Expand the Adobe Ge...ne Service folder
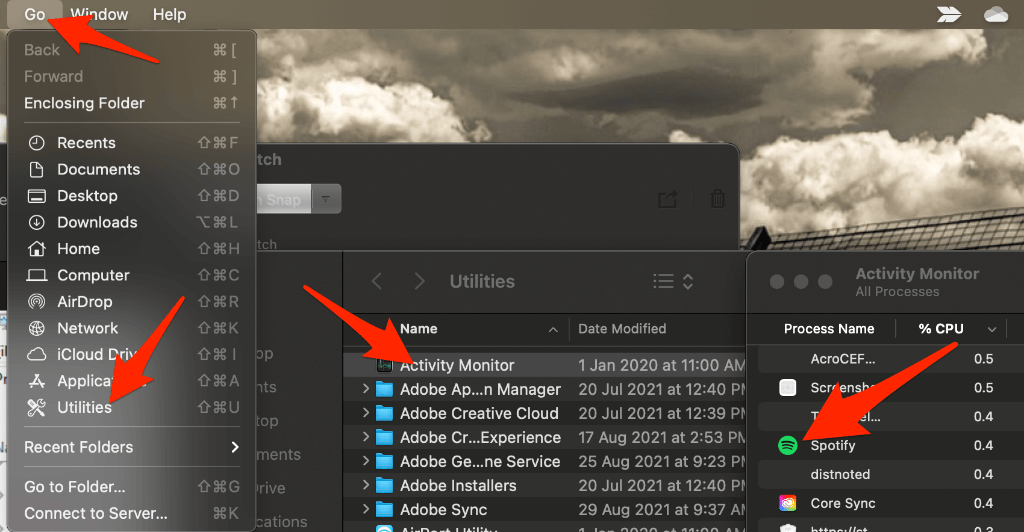This screenshot has width=1024, height=532. (366, 462)
